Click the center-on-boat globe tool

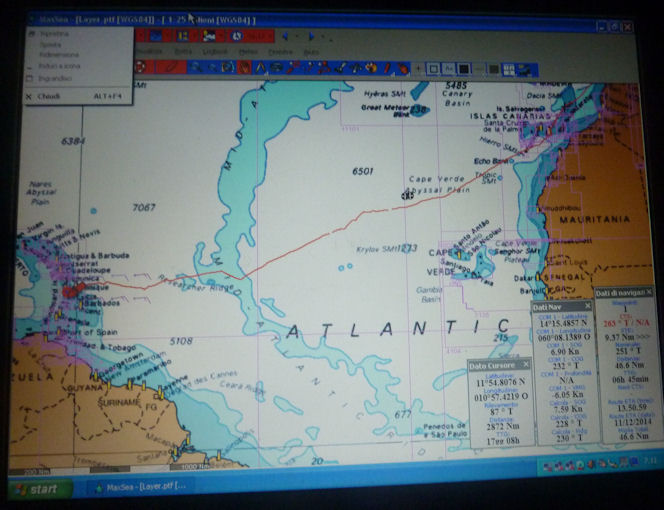[x=228, y=67]
